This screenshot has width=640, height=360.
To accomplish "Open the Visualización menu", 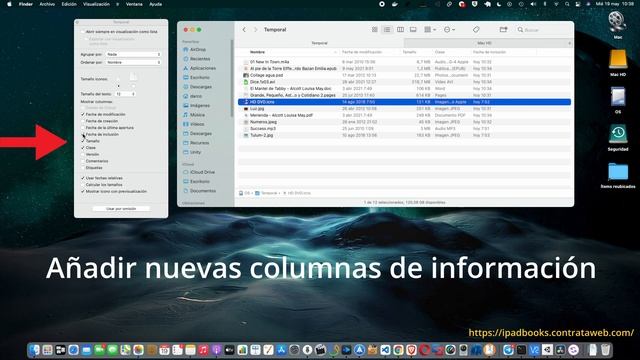I will click(x=96, y=4).
